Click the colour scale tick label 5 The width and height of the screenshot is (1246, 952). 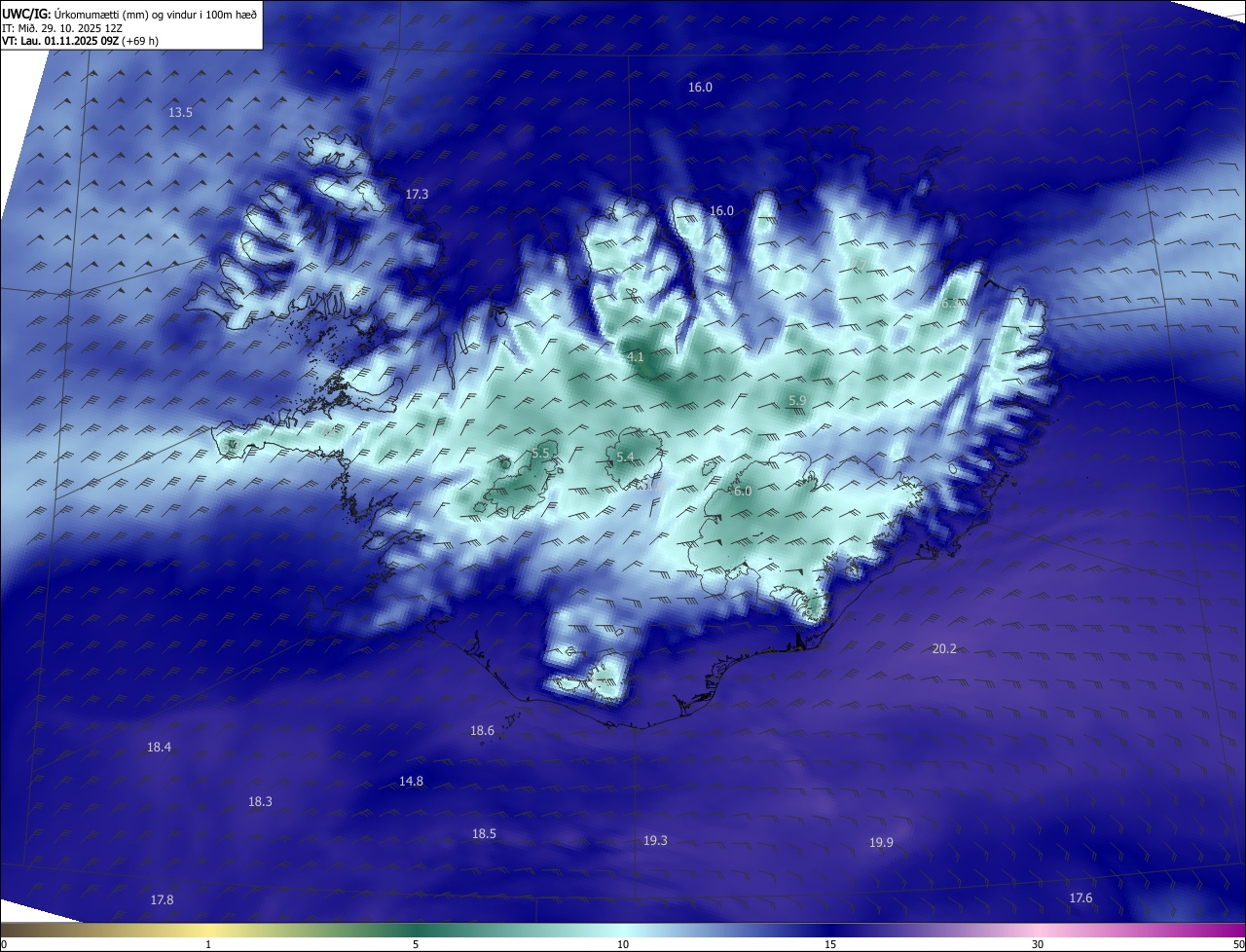coord(416,944)
